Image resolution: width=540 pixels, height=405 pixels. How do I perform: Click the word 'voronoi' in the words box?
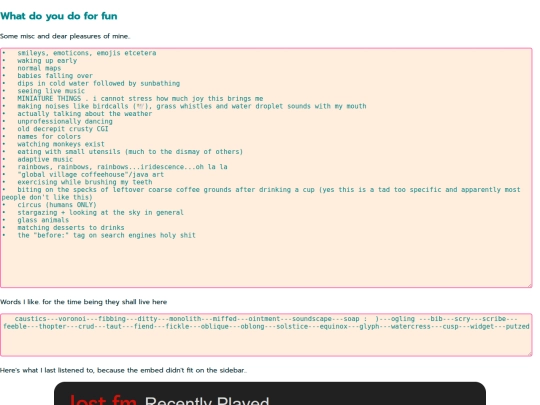click(72, 319)
